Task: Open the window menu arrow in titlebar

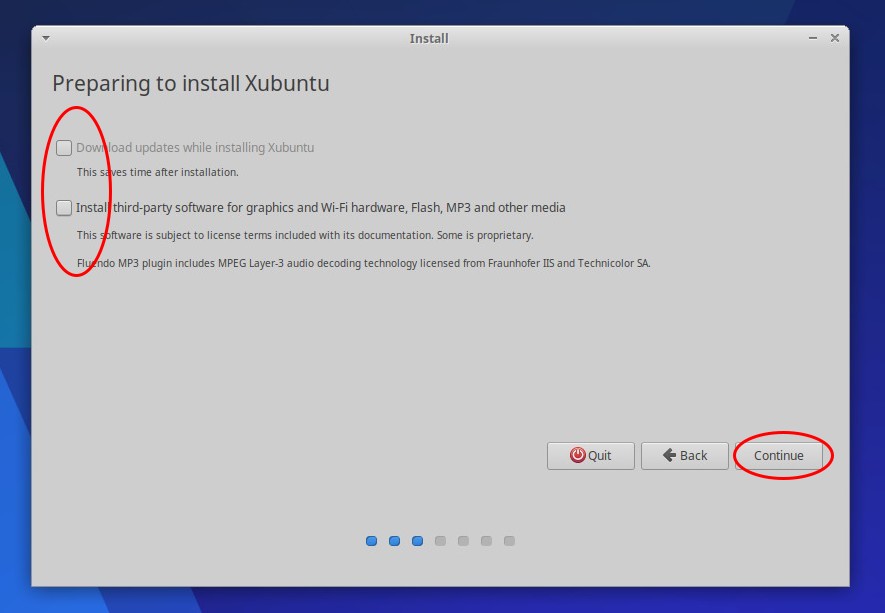Action: pos(46,38)
